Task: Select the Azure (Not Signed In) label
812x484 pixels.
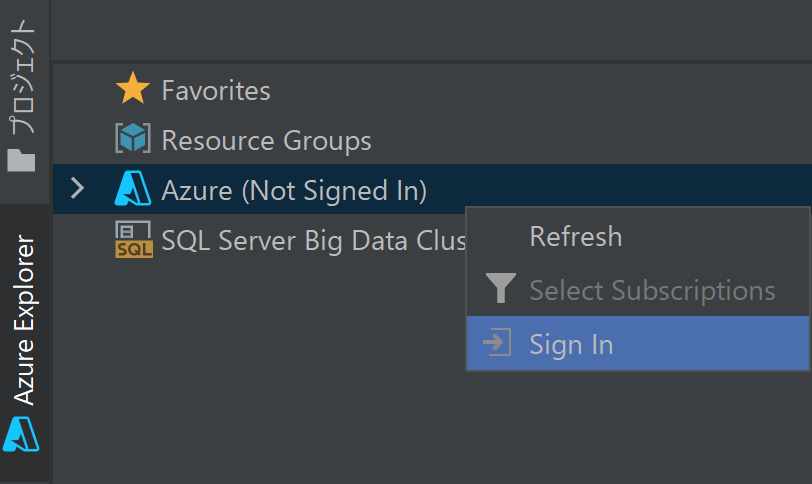Action: tap(294, 190)
